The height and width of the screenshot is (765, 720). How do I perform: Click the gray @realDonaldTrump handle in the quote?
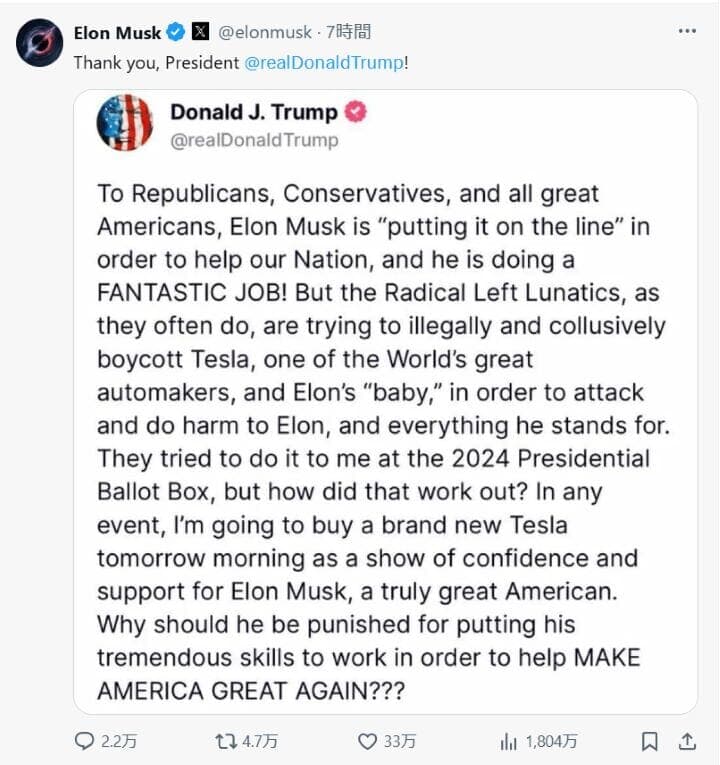254,140
